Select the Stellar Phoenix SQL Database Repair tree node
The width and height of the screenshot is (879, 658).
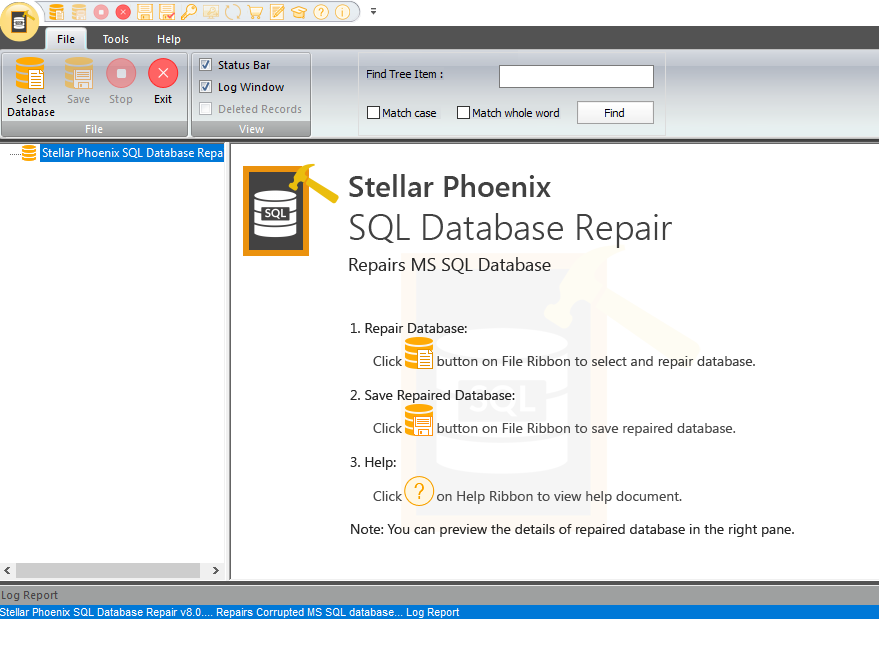132,153
